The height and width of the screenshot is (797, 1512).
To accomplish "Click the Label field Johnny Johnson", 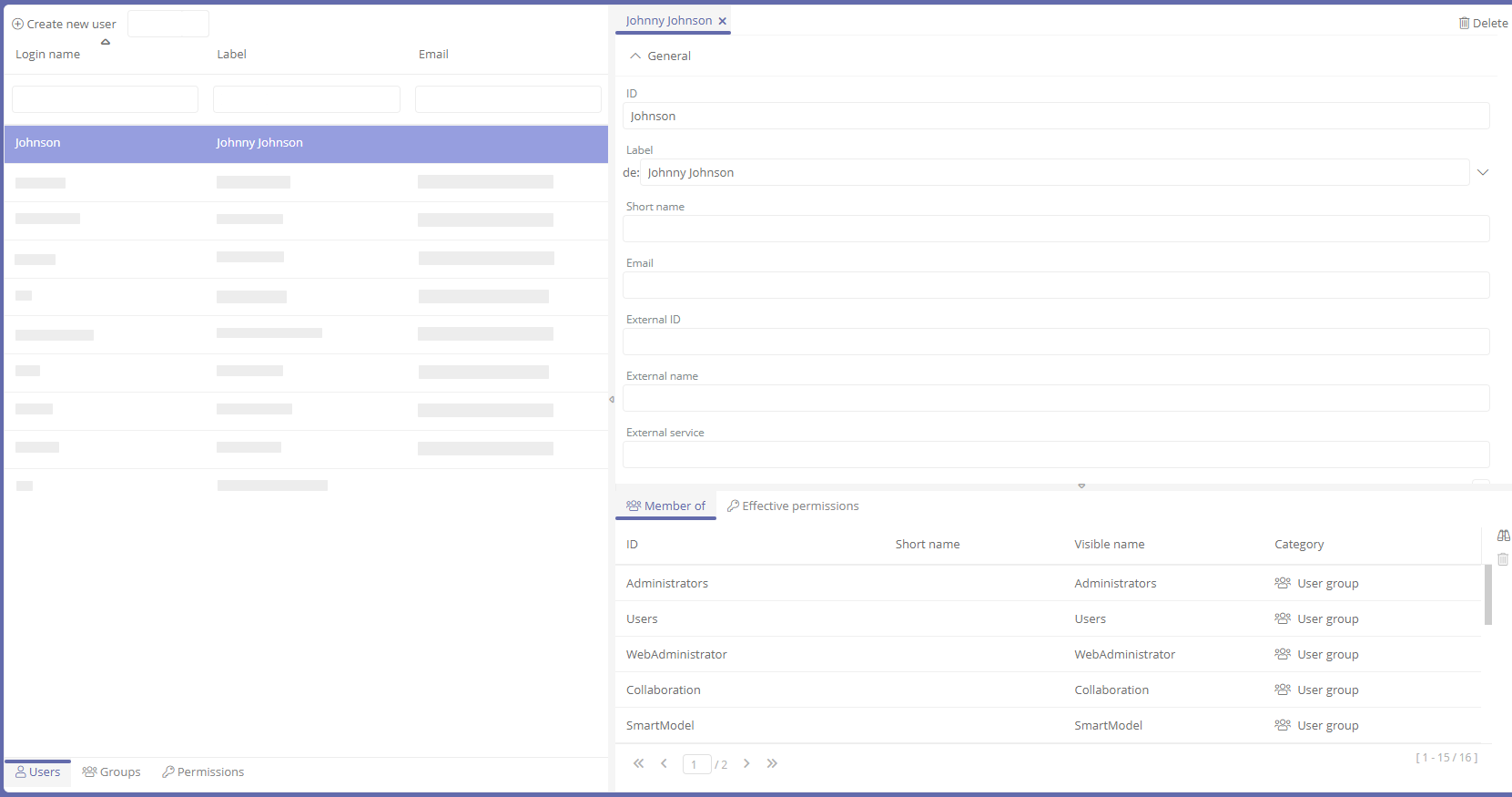I will (x=1055, y=172).
